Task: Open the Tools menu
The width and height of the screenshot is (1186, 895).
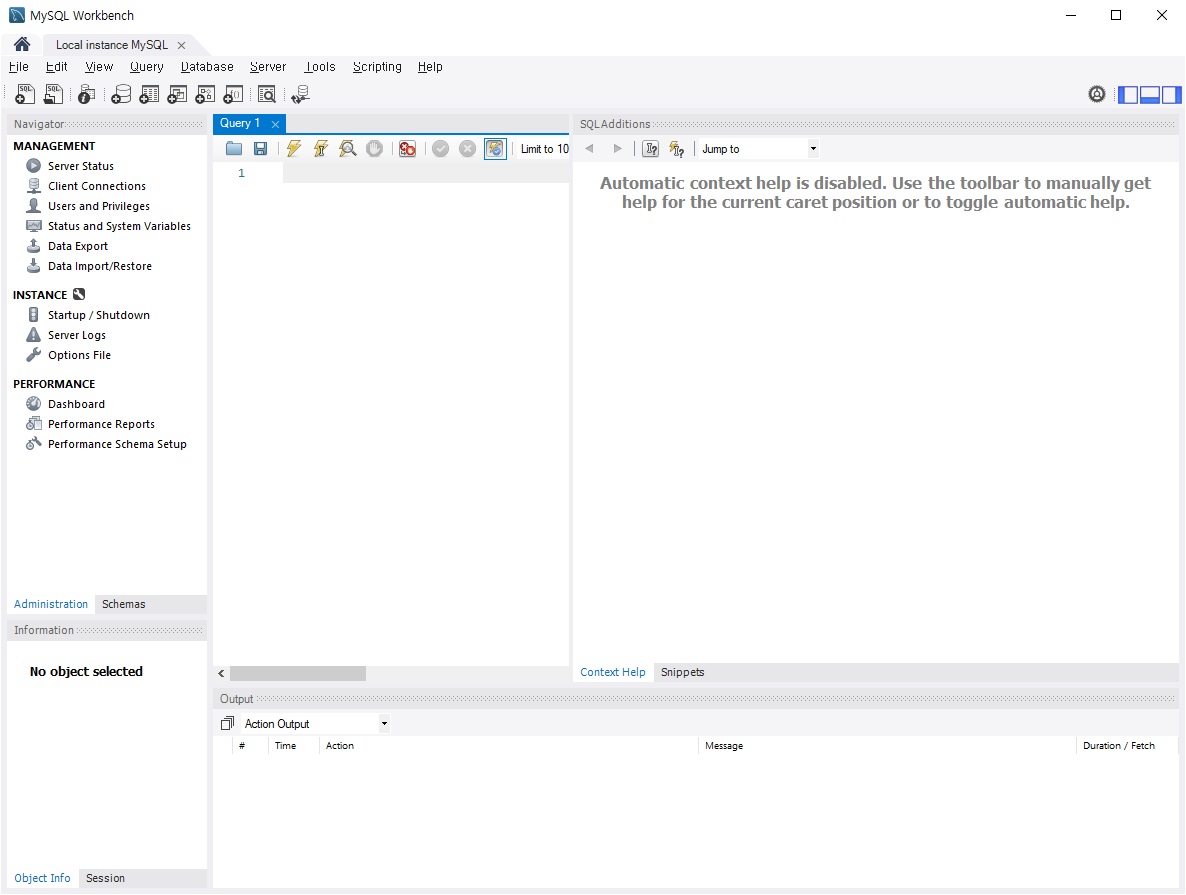Action: pyautogui.click(x=320, y=67)
